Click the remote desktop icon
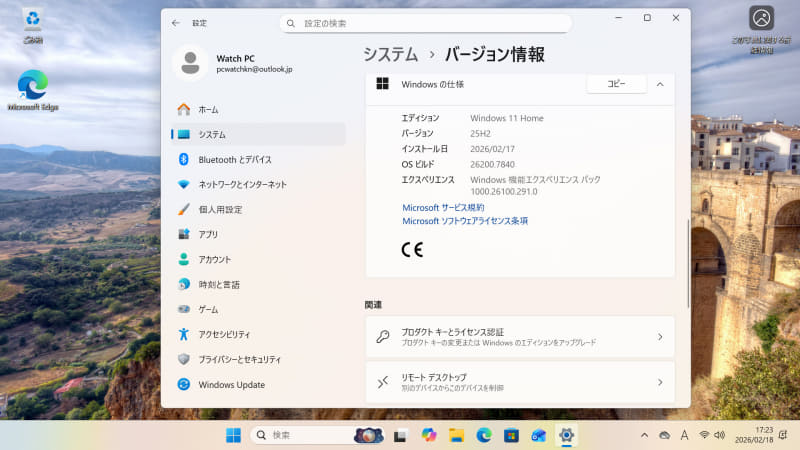 (x=383, y=382)
